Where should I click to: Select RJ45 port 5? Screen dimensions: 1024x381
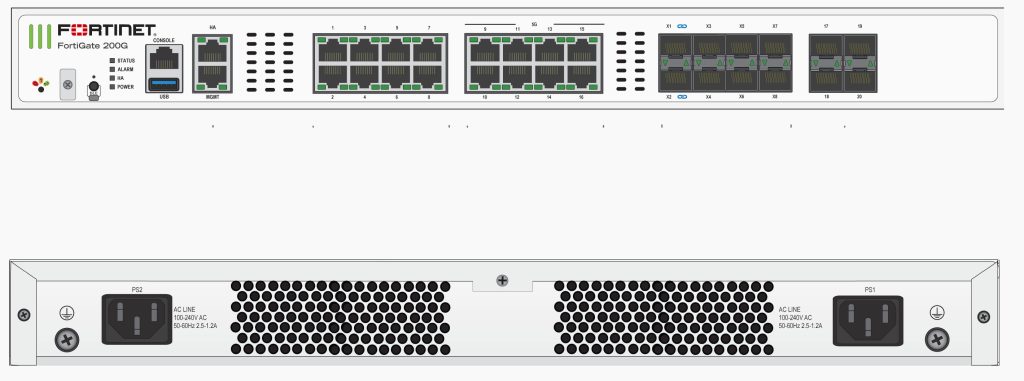pos(396,50)
